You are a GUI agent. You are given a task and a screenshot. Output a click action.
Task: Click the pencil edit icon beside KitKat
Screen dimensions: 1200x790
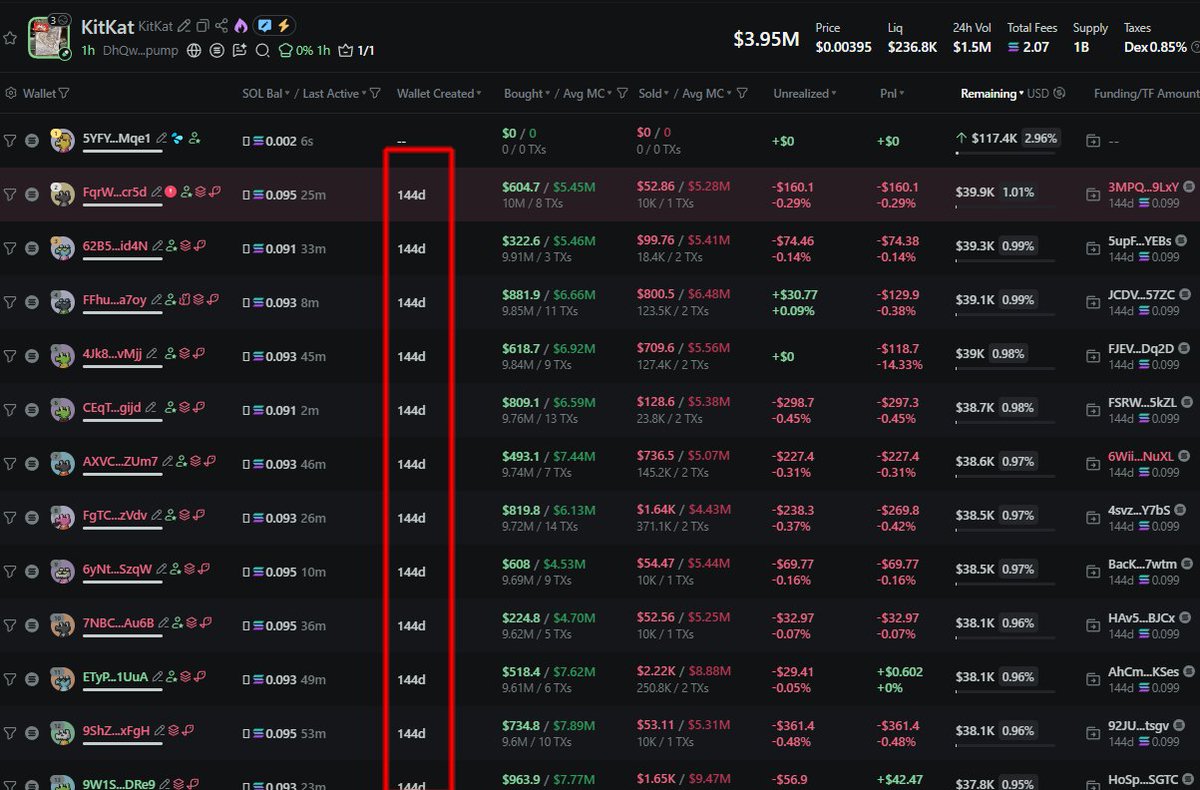coord(184,26)
